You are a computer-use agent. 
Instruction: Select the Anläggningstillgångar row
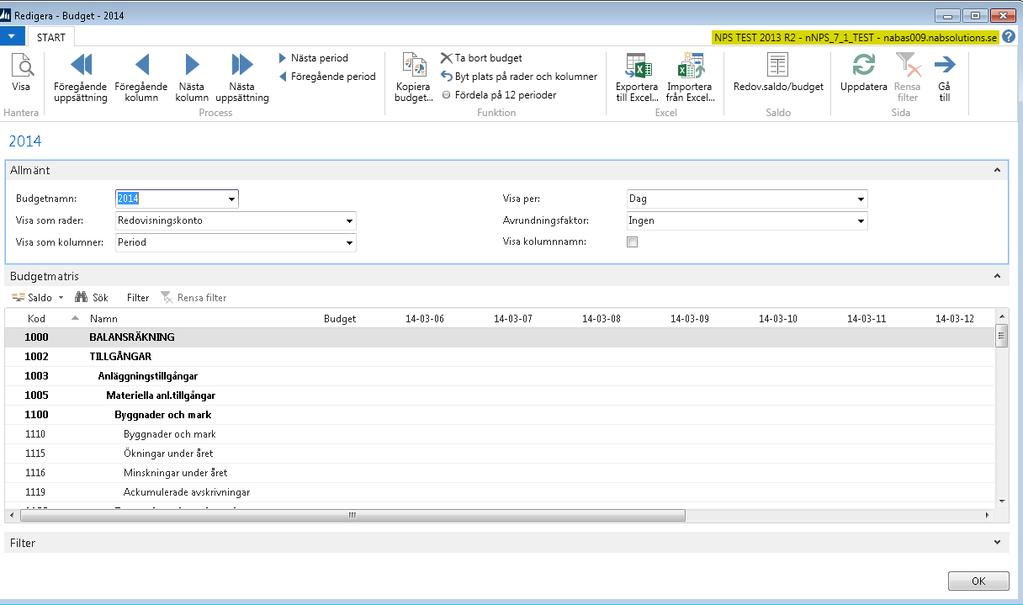500,376
